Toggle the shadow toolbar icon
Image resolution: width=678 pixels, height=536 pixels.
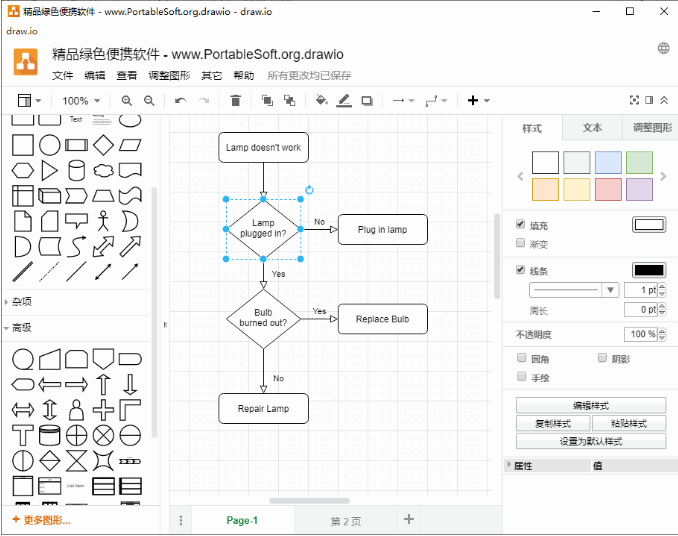point(367,101)
